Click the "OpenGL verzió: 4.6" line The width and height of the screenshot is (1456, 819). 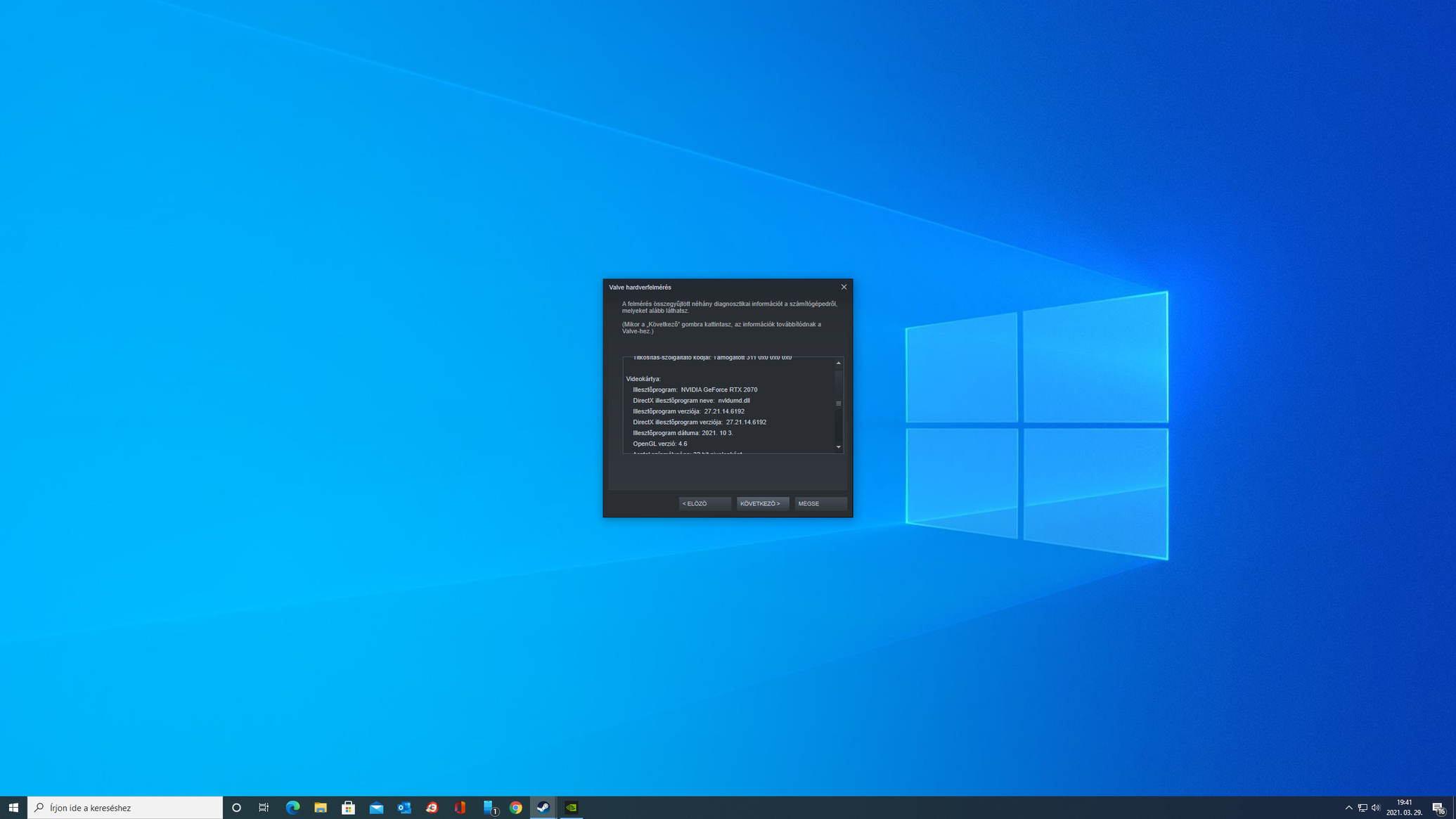660,444
